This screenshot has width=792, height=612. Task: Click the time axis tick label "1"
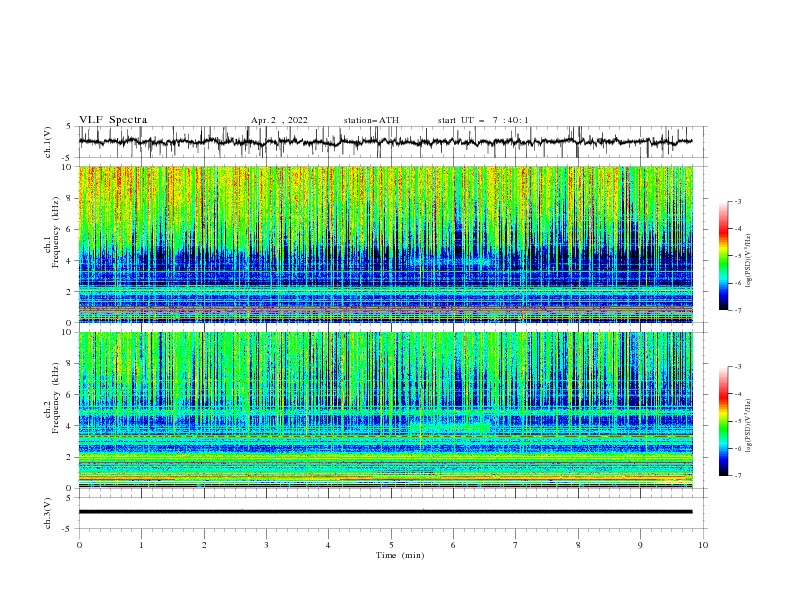tap(141, 545)
